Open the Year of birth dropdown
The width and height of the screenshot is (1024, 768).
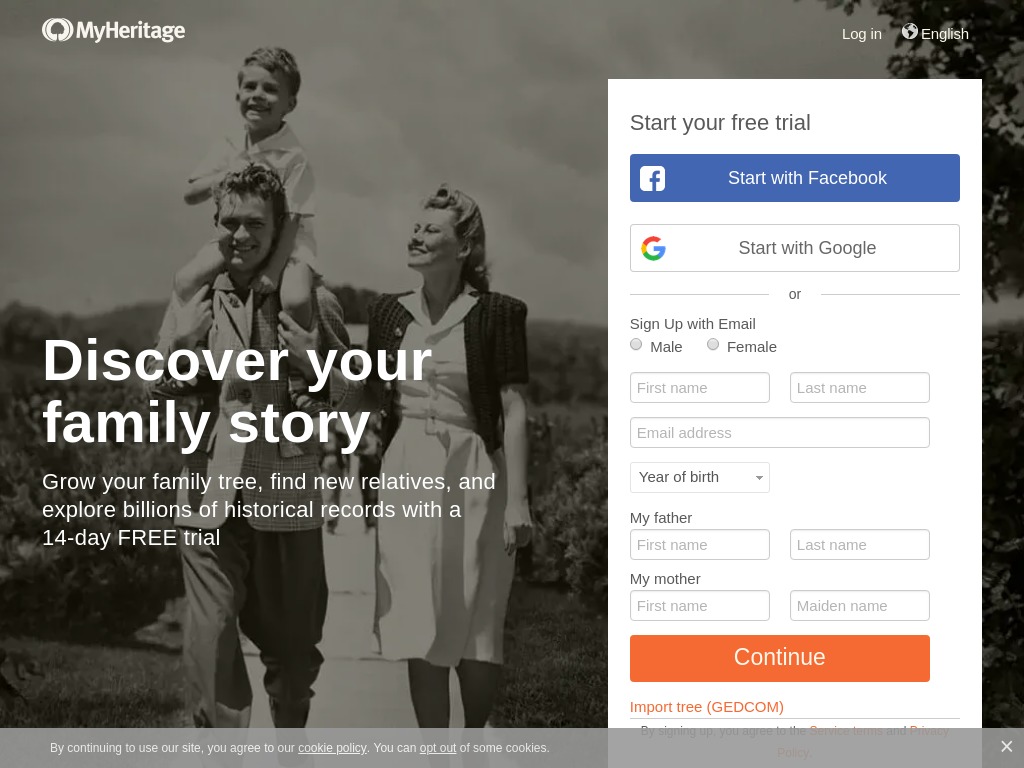tap(699, 477)
